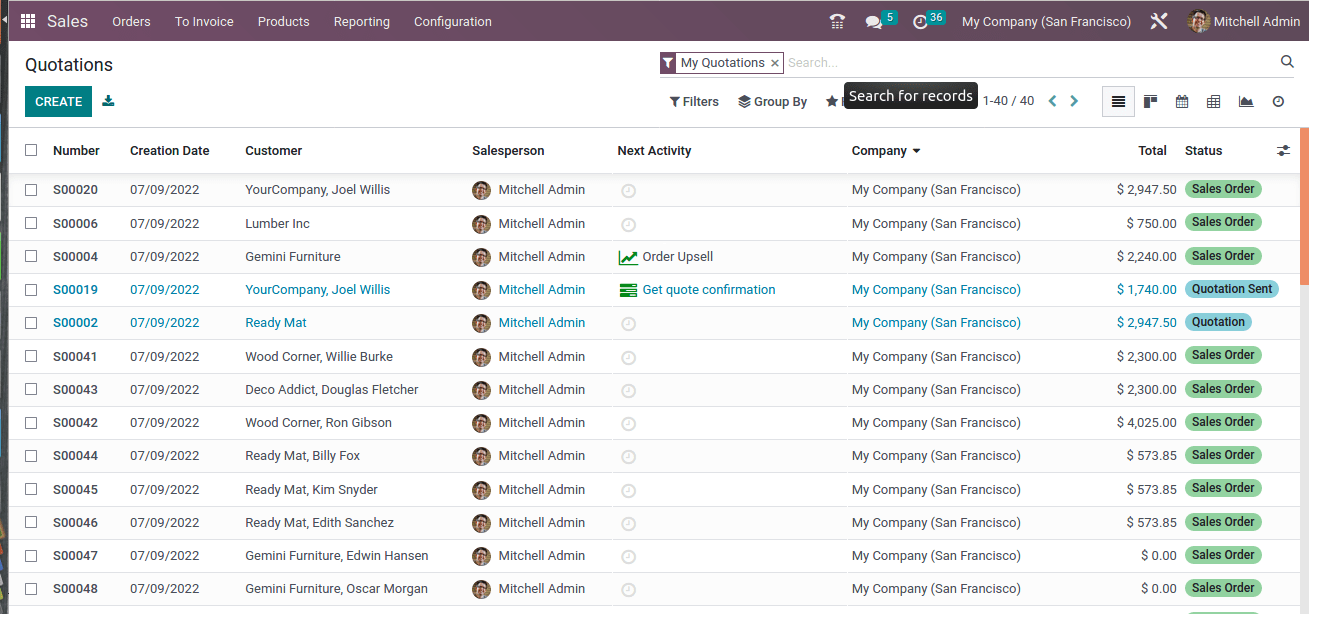Sort by the Number column header
Screen dimensions: 1327x643
76,151
